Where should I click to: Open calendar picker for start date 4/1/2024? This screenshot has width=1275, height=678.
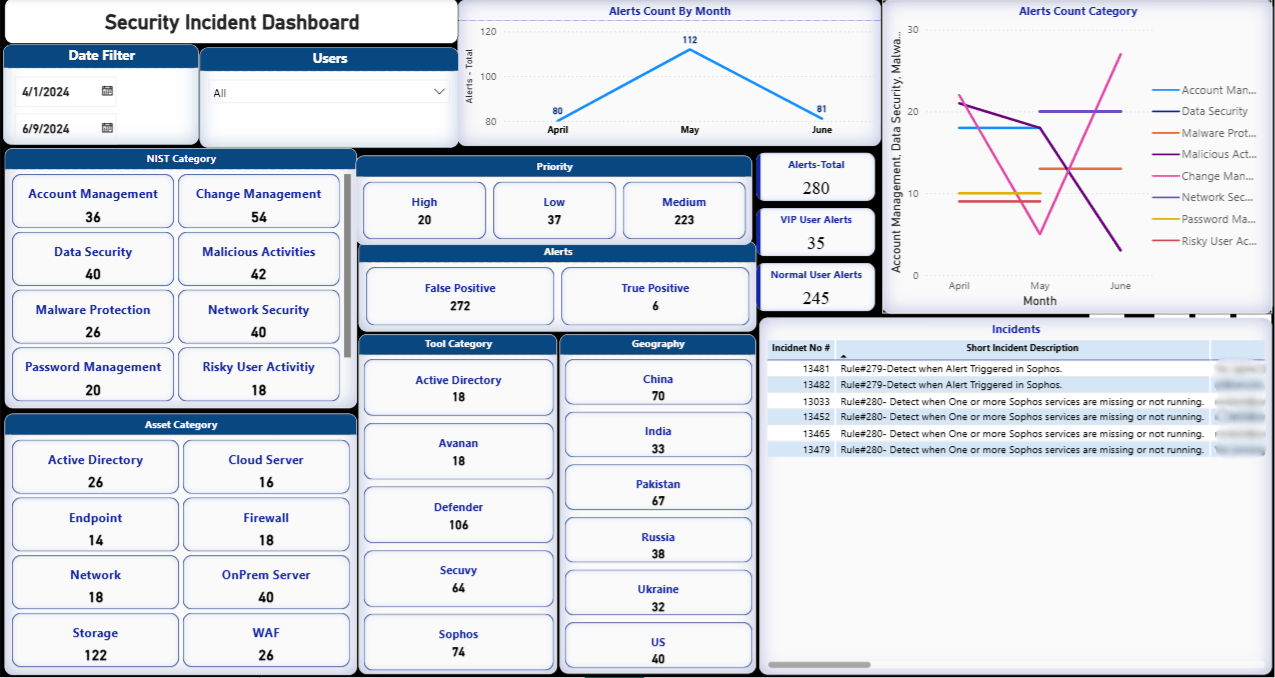click(x=107, y=91)
